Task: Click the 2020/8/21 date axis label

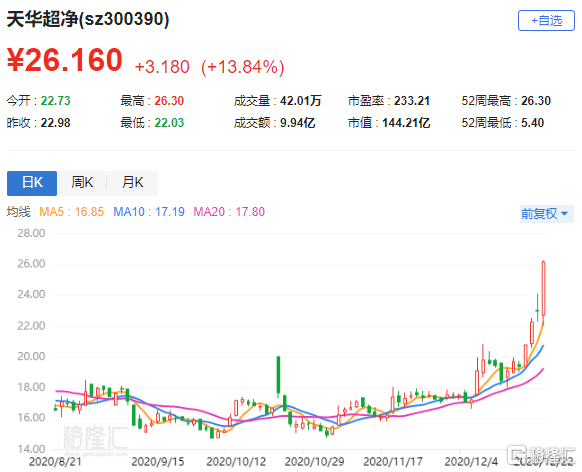Action: [55, 461]
